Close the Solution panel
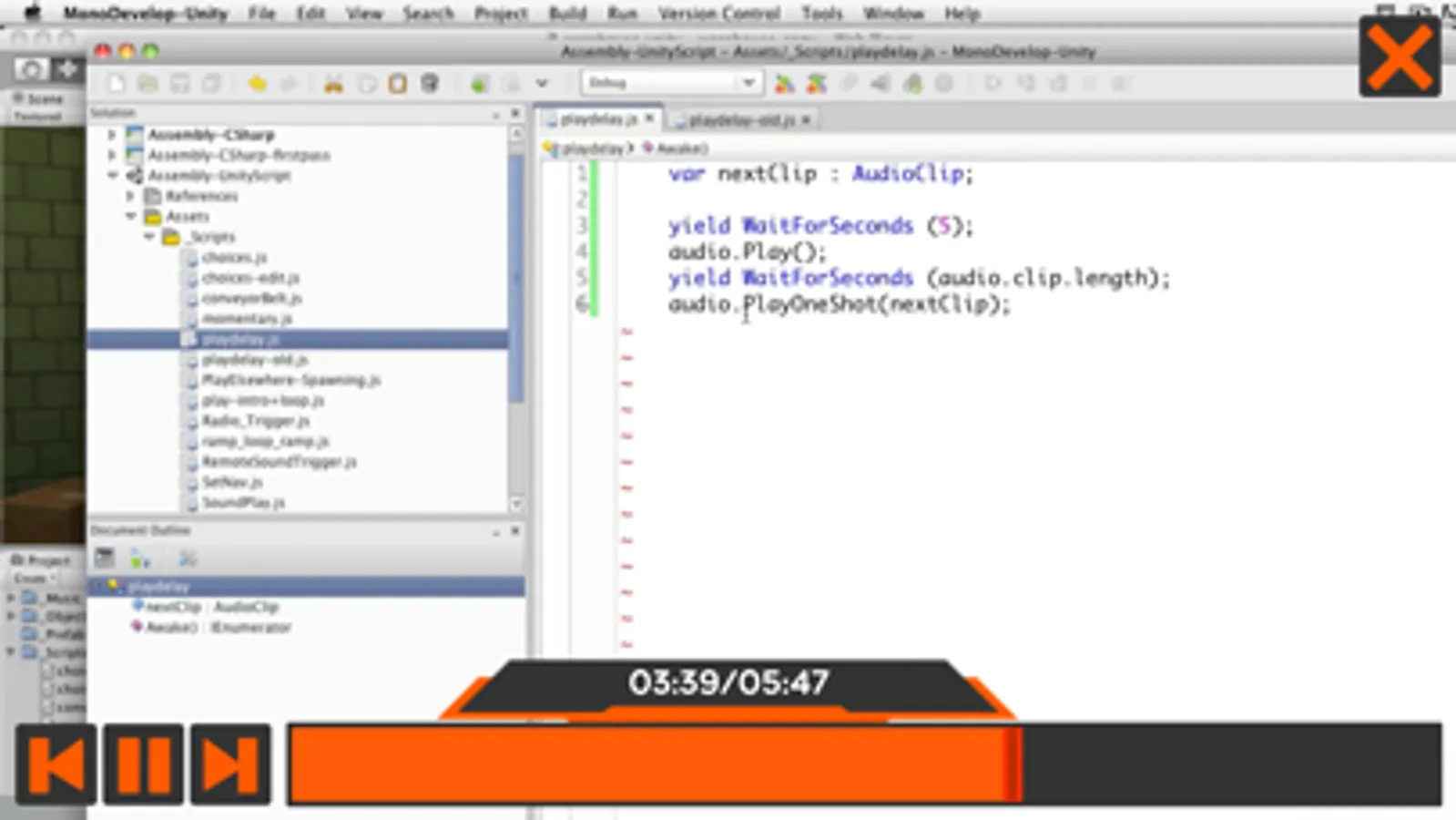1456x820 pixels. point(515,113)
